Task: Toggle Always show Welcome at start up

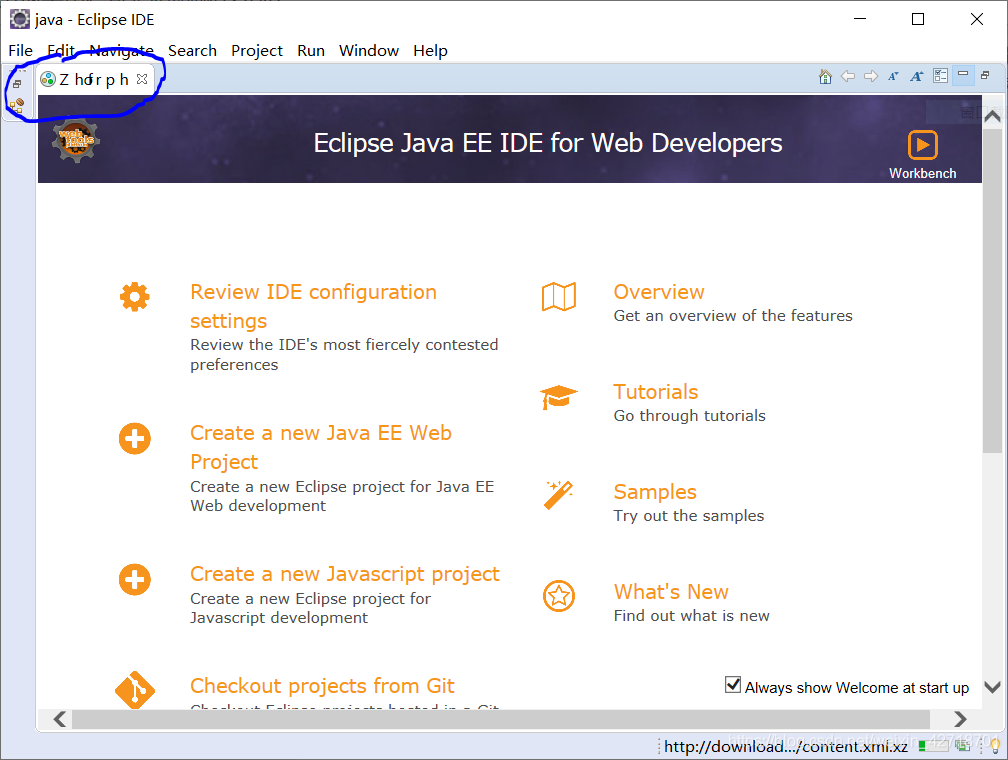Action: tap(732, 685)
